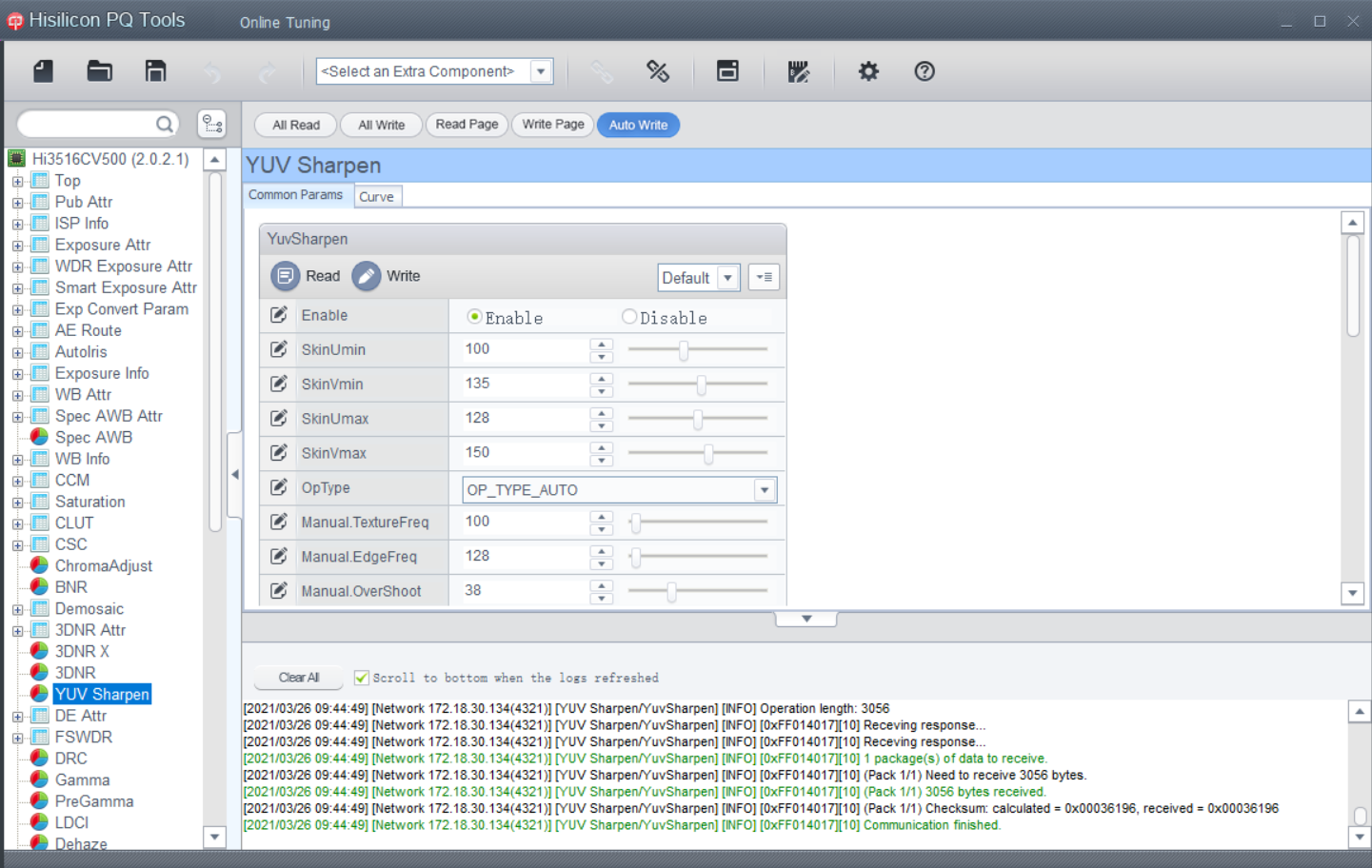Open help with the question mark icon
The image size is (1372, 868).
coord(925,71)
